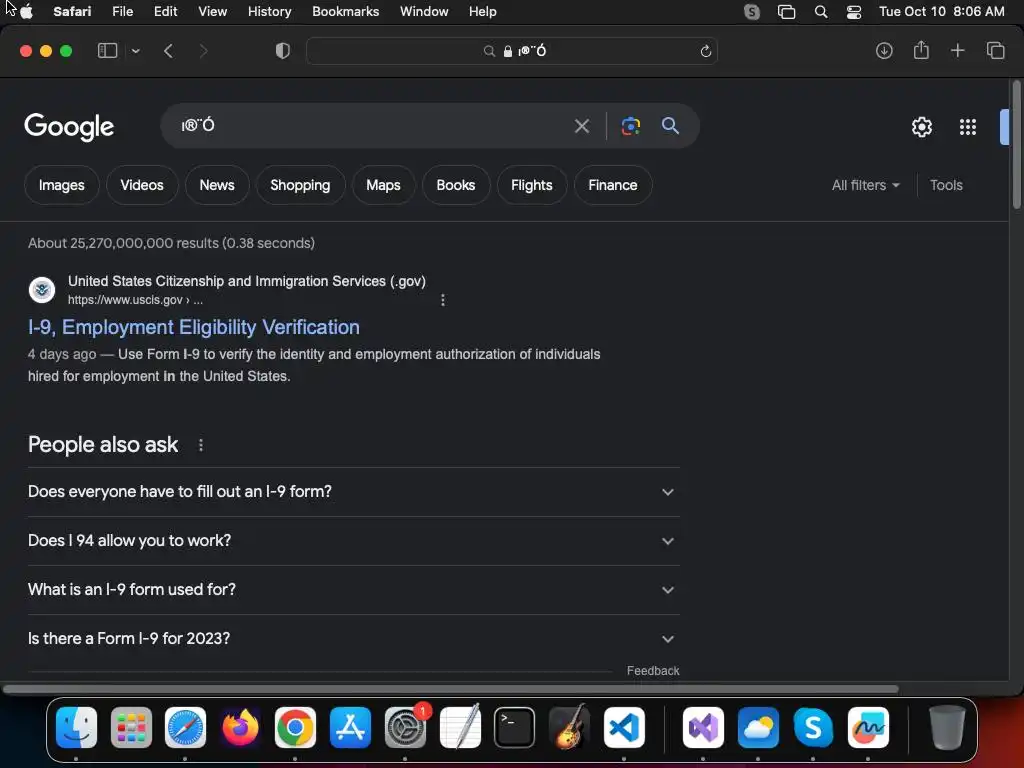Filter results by Books
Viewport: 1024px width, 768px height.
[x=456, y=185]
